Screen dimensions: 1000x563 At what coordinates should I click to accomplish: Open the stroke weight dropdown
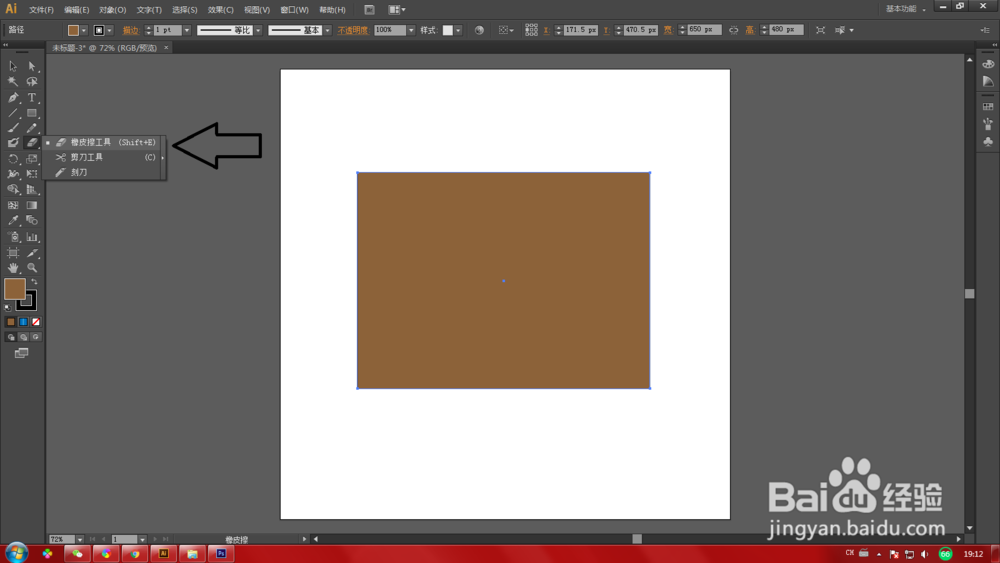coord(187,30)
